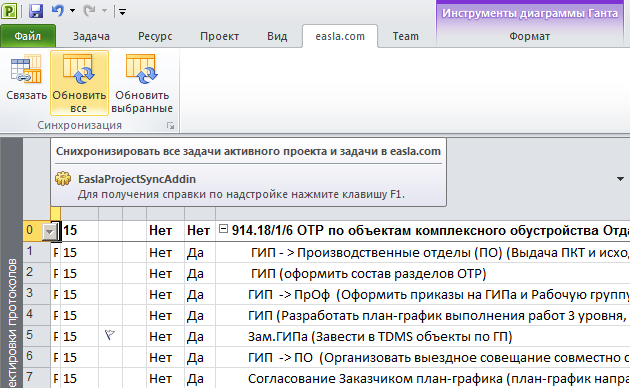Open the redo history dropdown arrow

(104, 11)
